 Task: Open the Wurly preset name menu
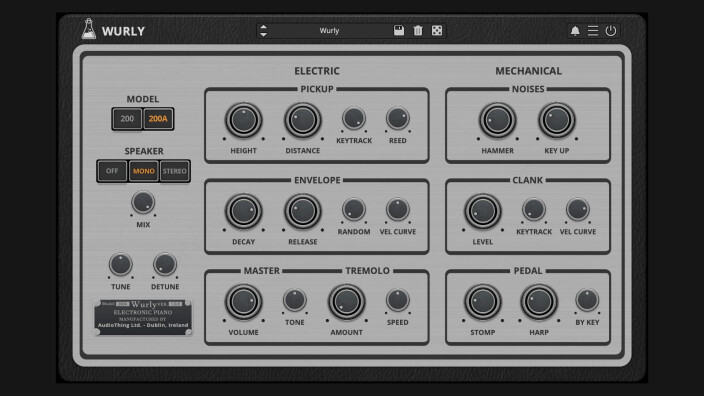329,31
